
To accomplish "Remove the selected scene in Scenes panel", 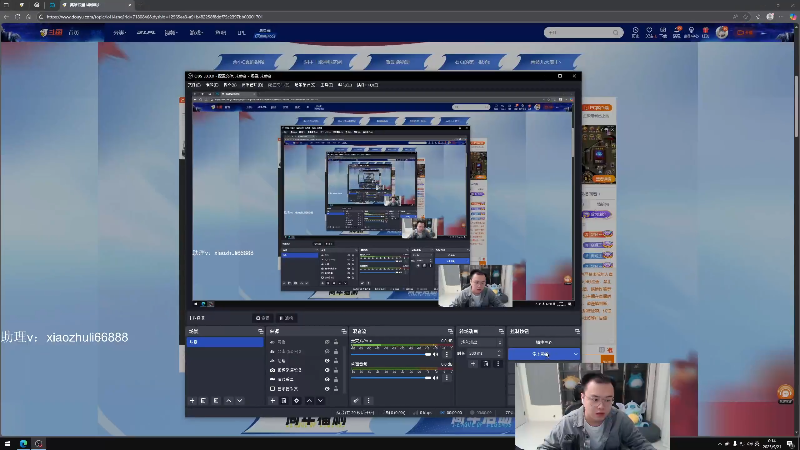I will 204,401.
